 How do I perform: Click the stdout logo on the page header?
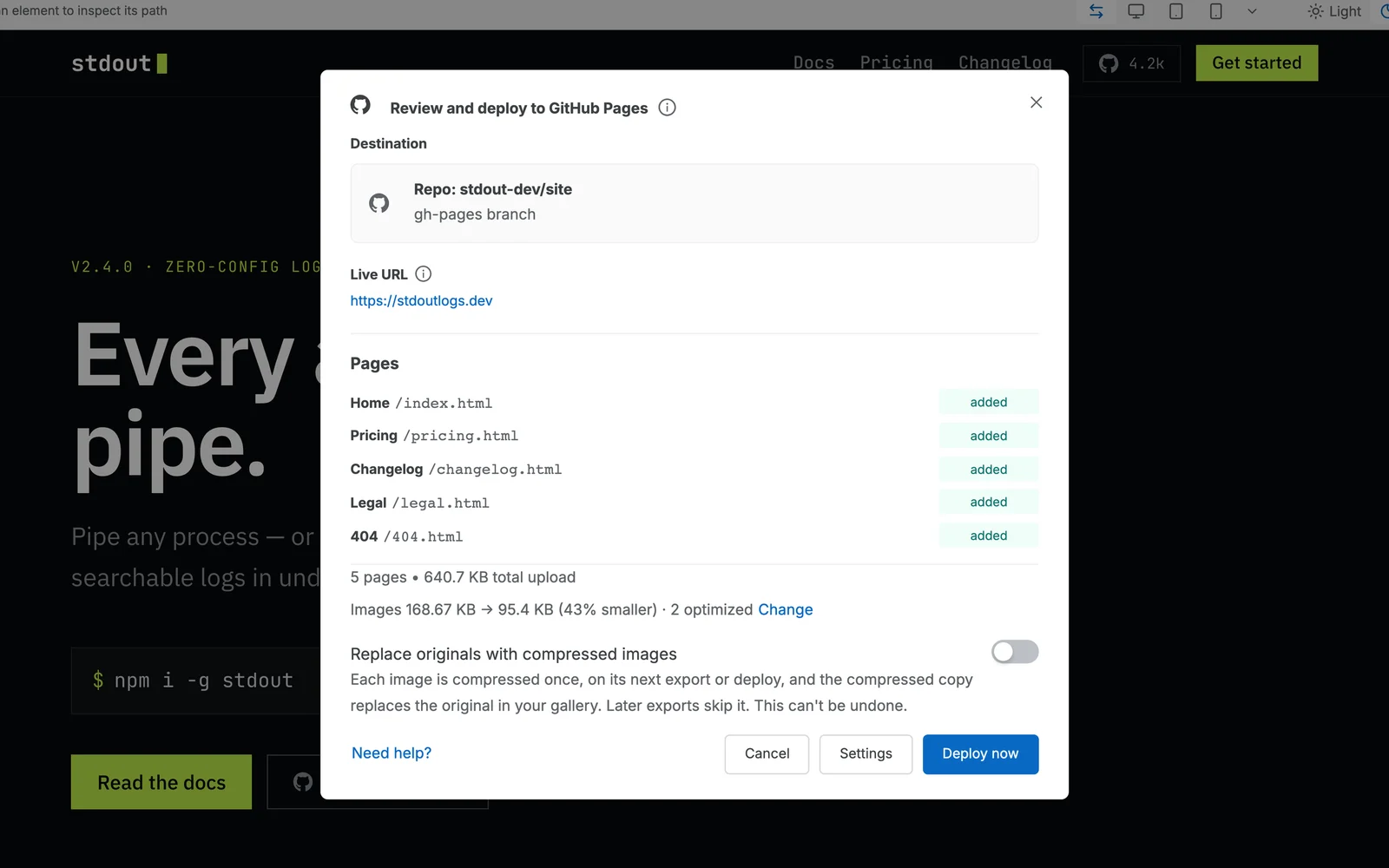click(119, 63)
